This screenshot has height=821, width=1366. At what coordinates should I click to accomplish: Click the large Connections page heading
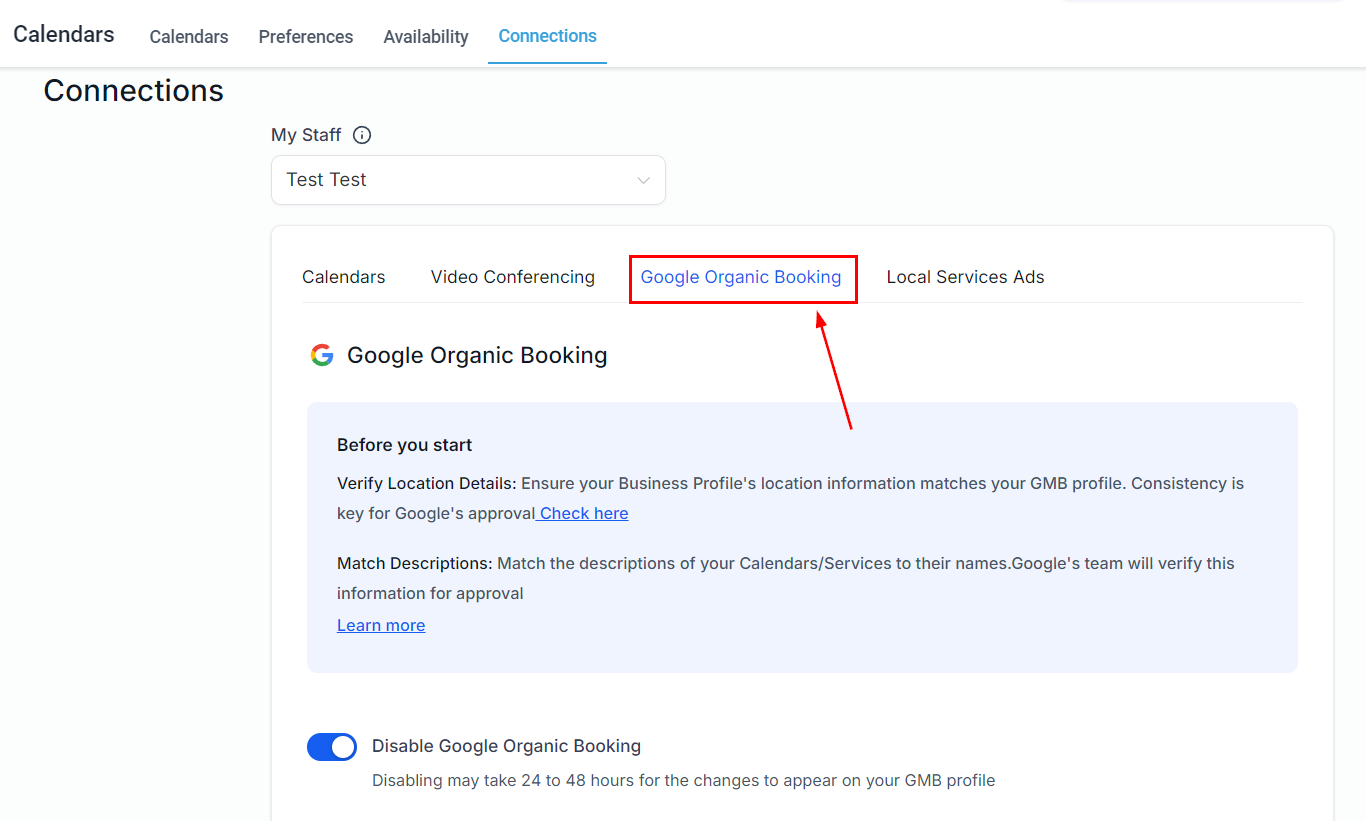(134, 91)
